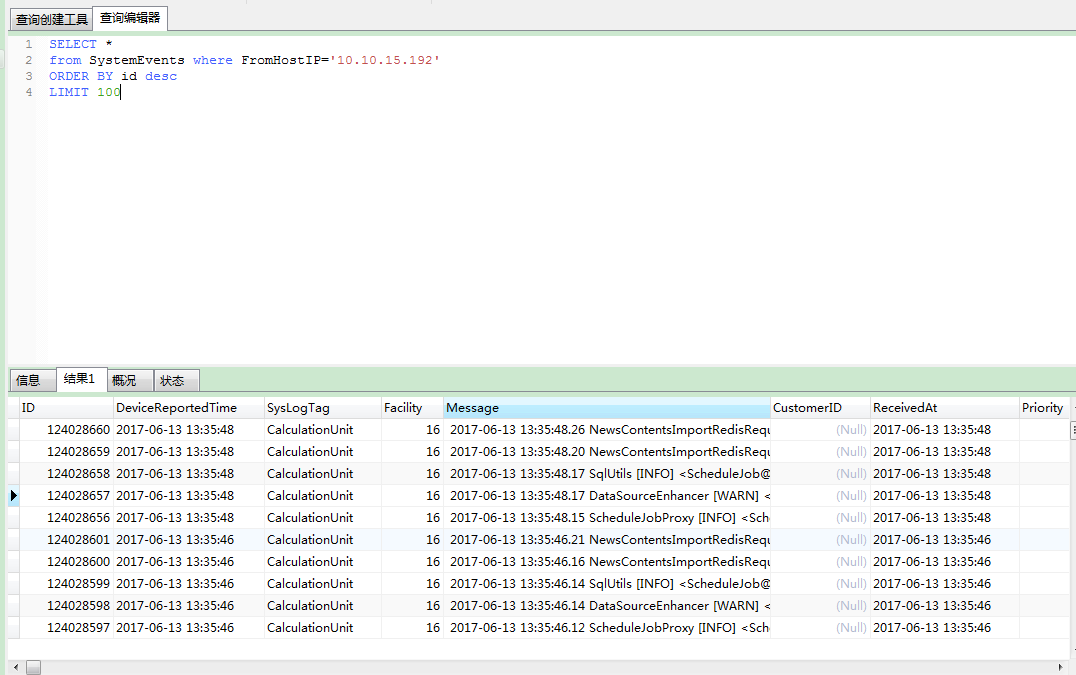
Task: Click the SELECT keyword on line 1
Action: click(x=73, y=44)
